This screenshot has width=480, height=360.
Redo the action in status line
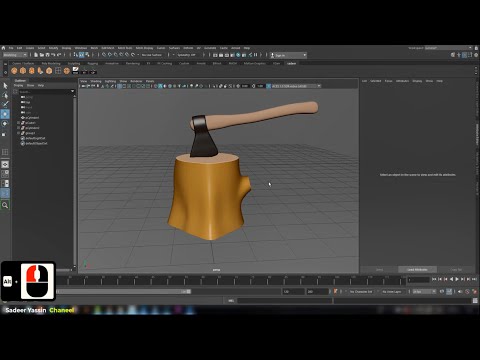tap(59, 55)
